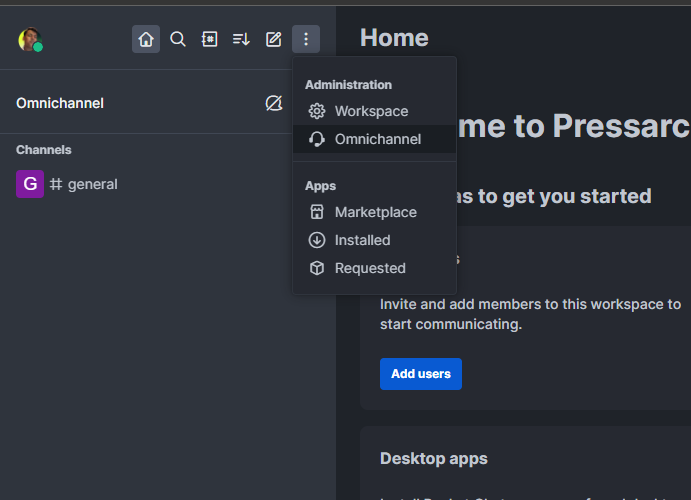Toggle Omnichannel availability icon
This screenshot has width=691, height=500.
pos(273,103)
